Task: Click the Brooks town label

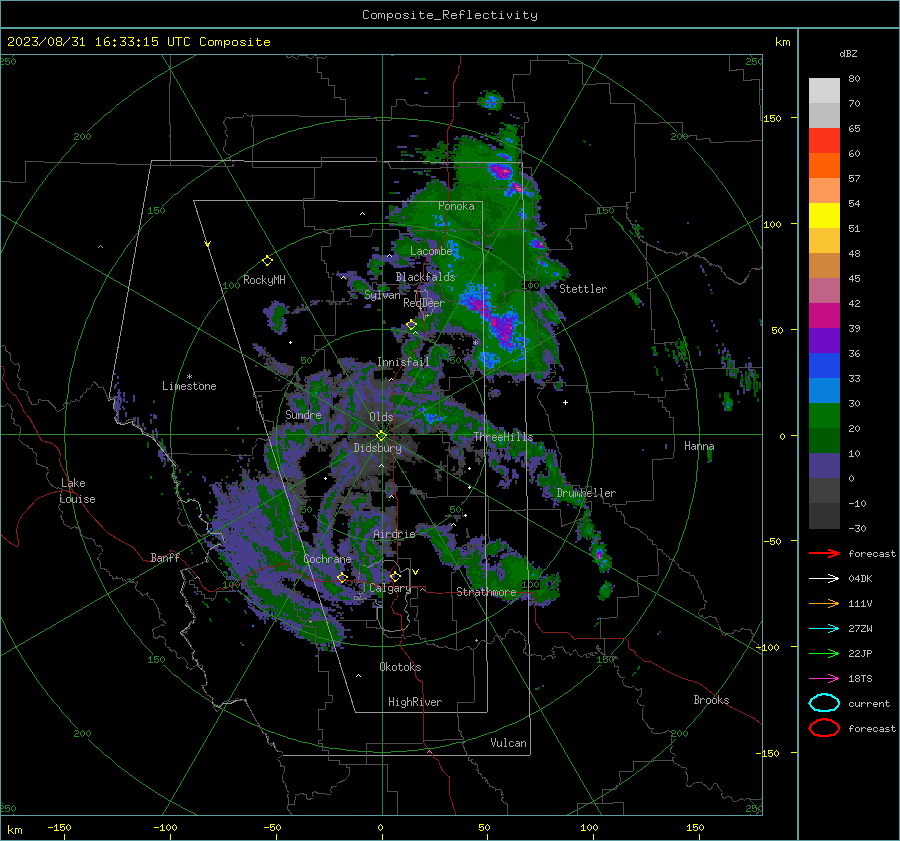Action: click(711, 700)
